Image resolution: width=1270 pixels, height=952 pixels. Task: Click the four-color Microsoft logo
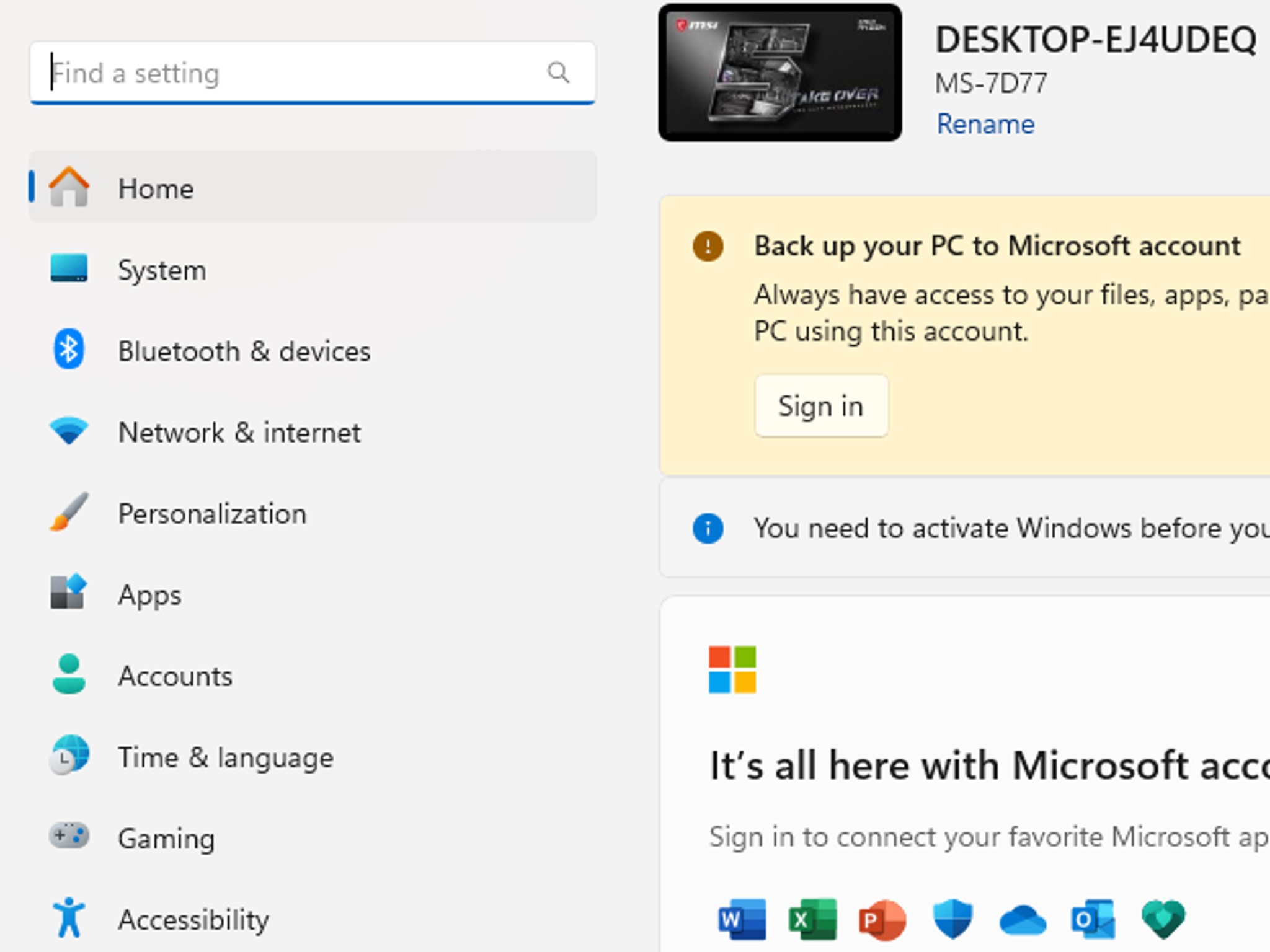point(732,669)
